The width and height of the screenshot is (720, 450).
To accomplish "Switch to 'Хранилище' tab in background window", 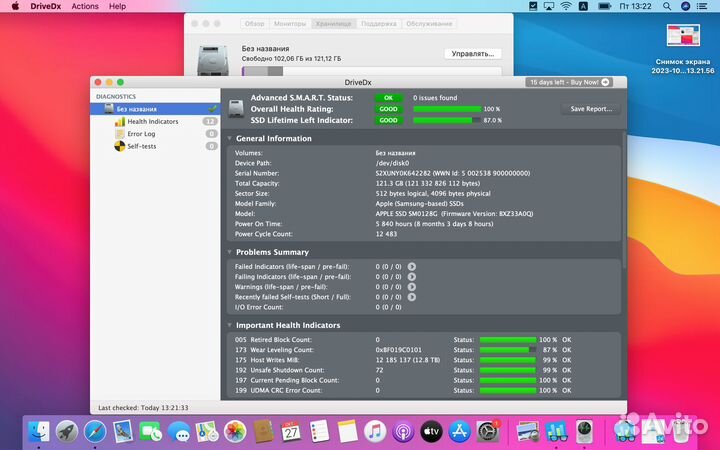I will (x=333, y=24).
